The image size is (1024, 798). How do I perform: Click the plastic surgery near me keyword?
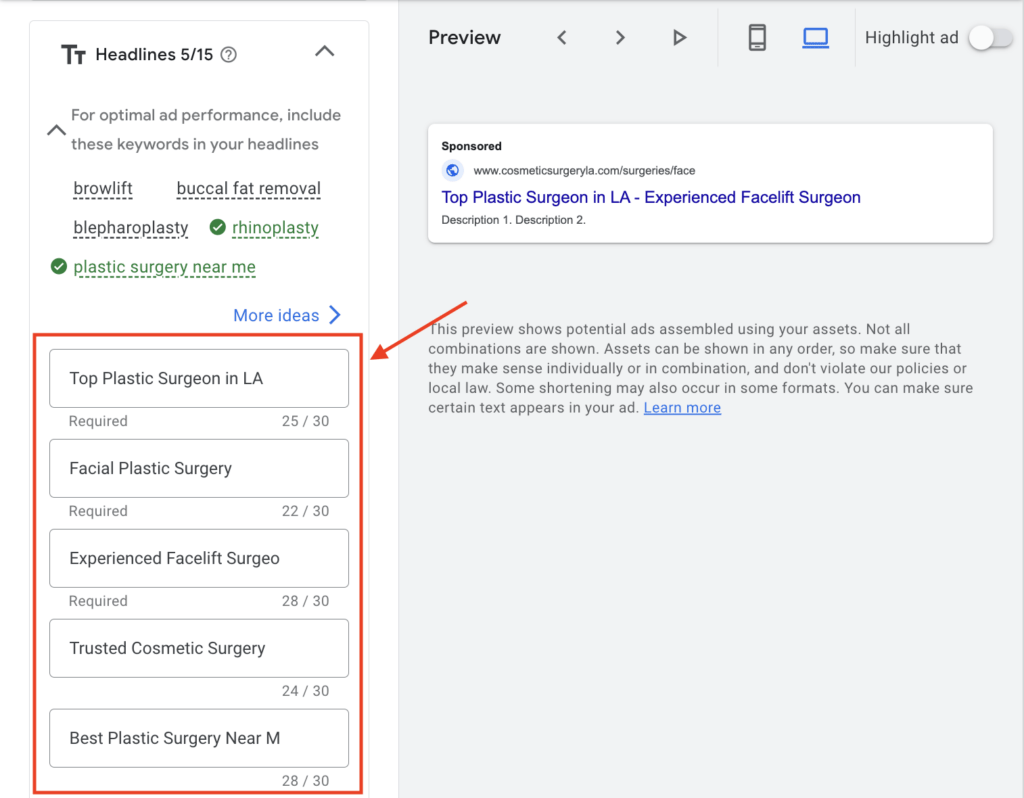coord(164,267)
